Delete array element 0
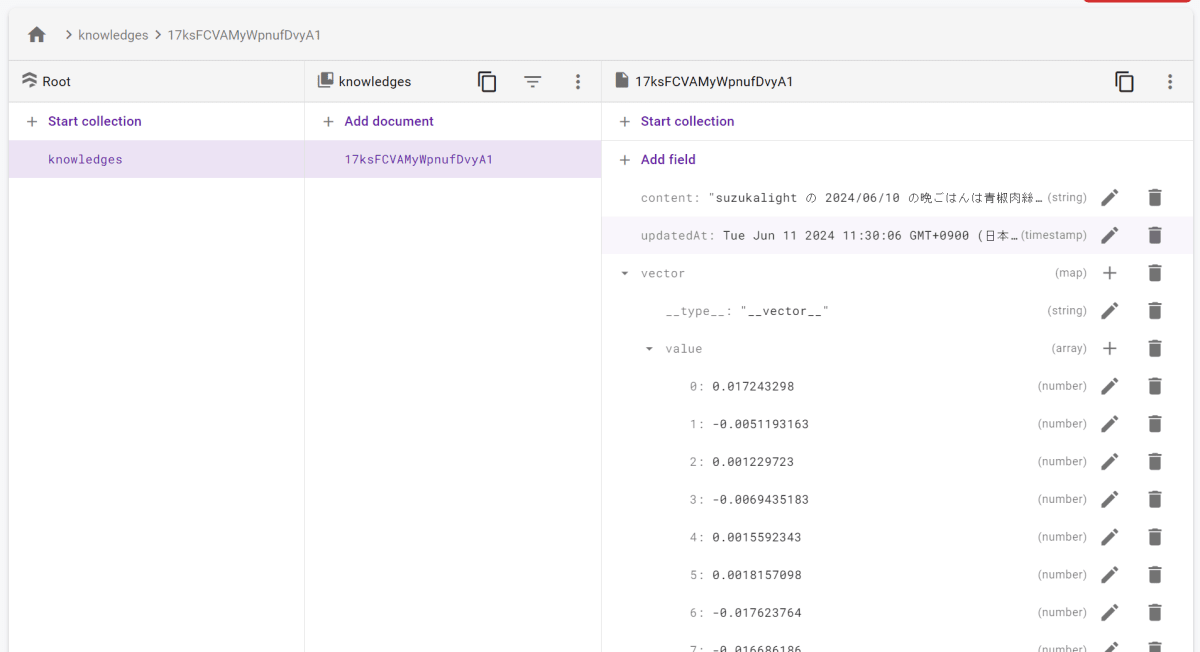Image resolution: width=1200 pixels, height=652 pixels. point(1155,386)
